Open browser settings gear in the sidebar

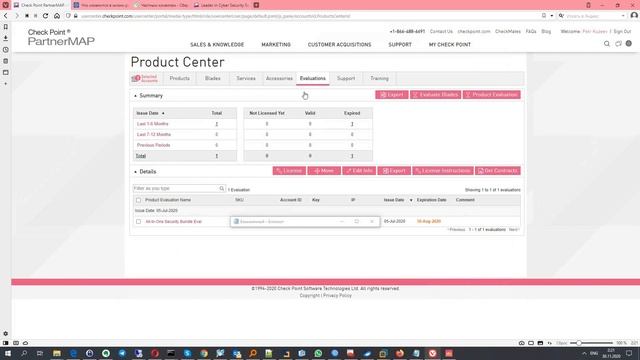[x=6, y=333]
